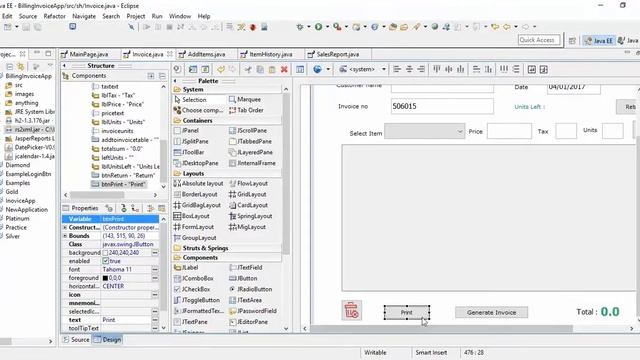Open the Project menu
This screenshot has width=640, height=360.
pyautogui.click(x=136, y=16)
